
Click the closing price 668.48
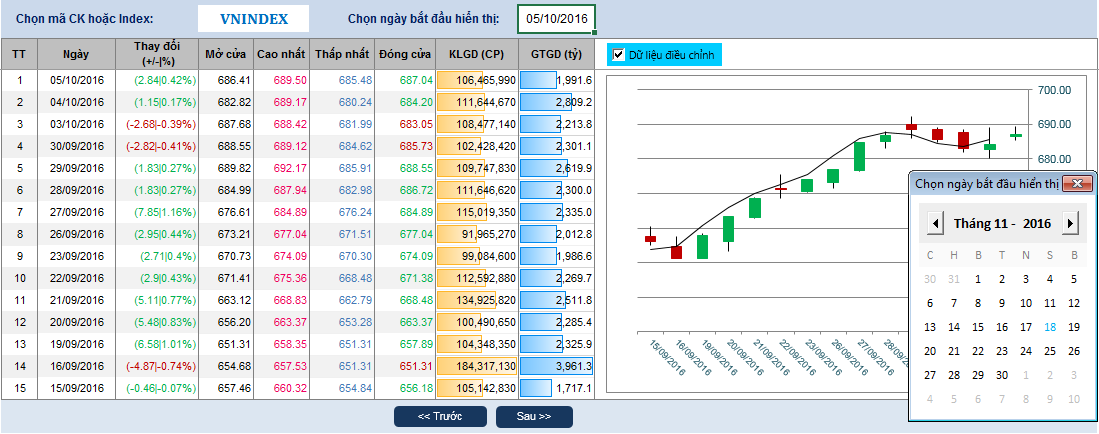[x=416, y=300]
